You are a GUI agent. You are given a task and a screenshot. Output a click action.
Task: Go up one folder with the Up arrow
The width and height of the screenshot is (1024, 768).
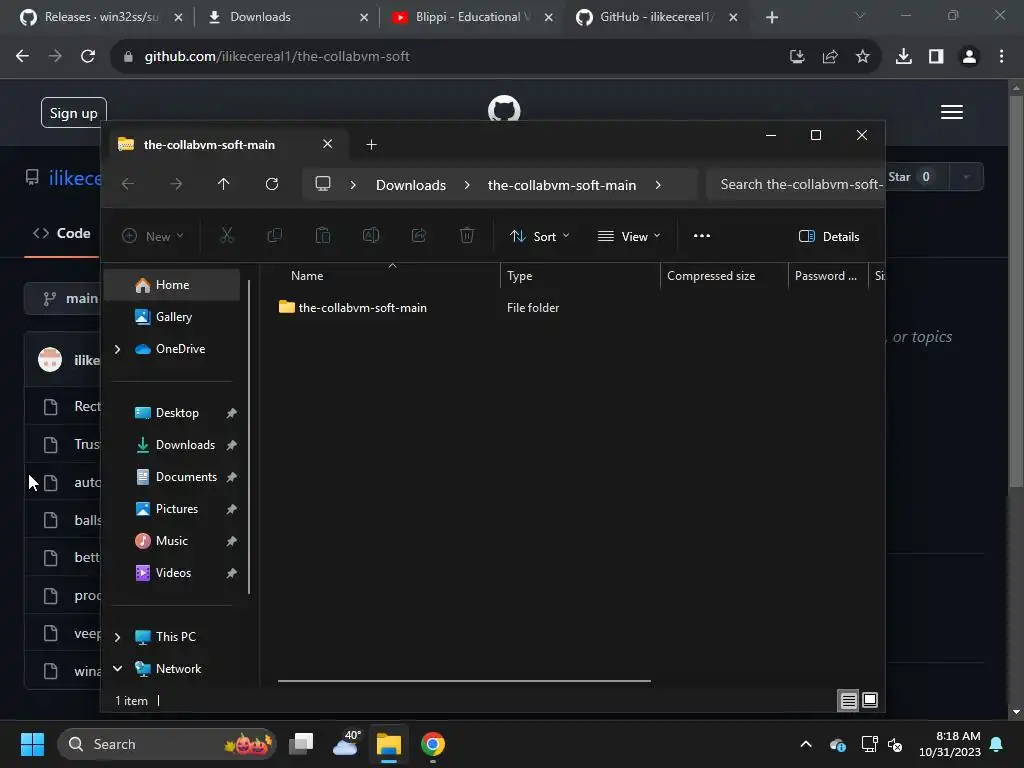[223, 184]
